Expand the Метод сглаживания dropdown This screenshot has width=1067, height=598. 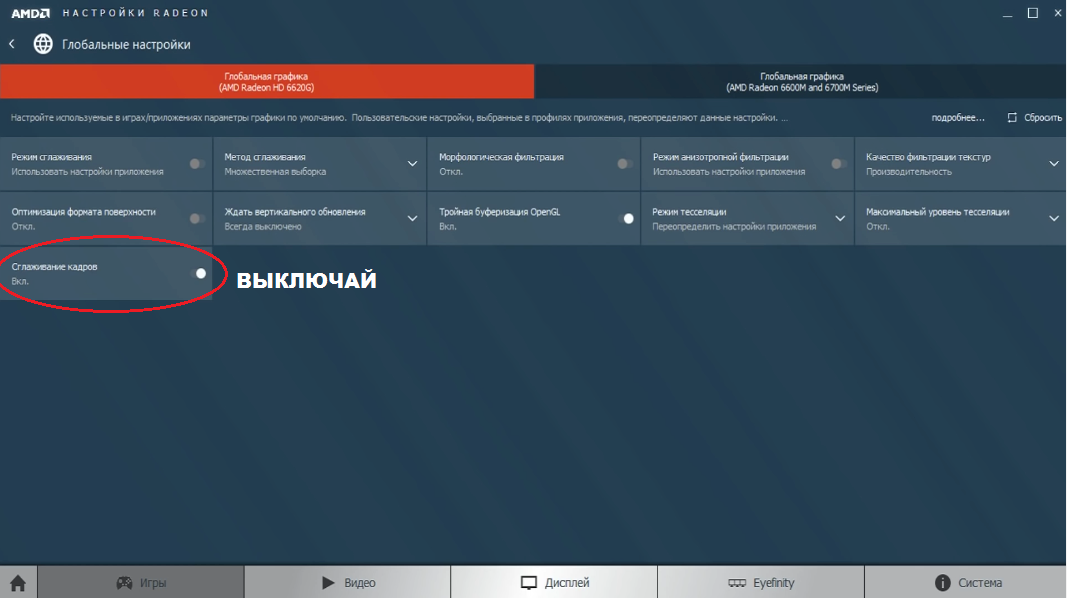[412, 164]
